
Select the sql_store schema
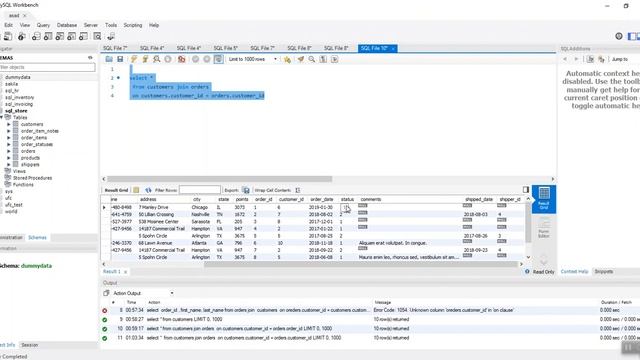(16, 111)
